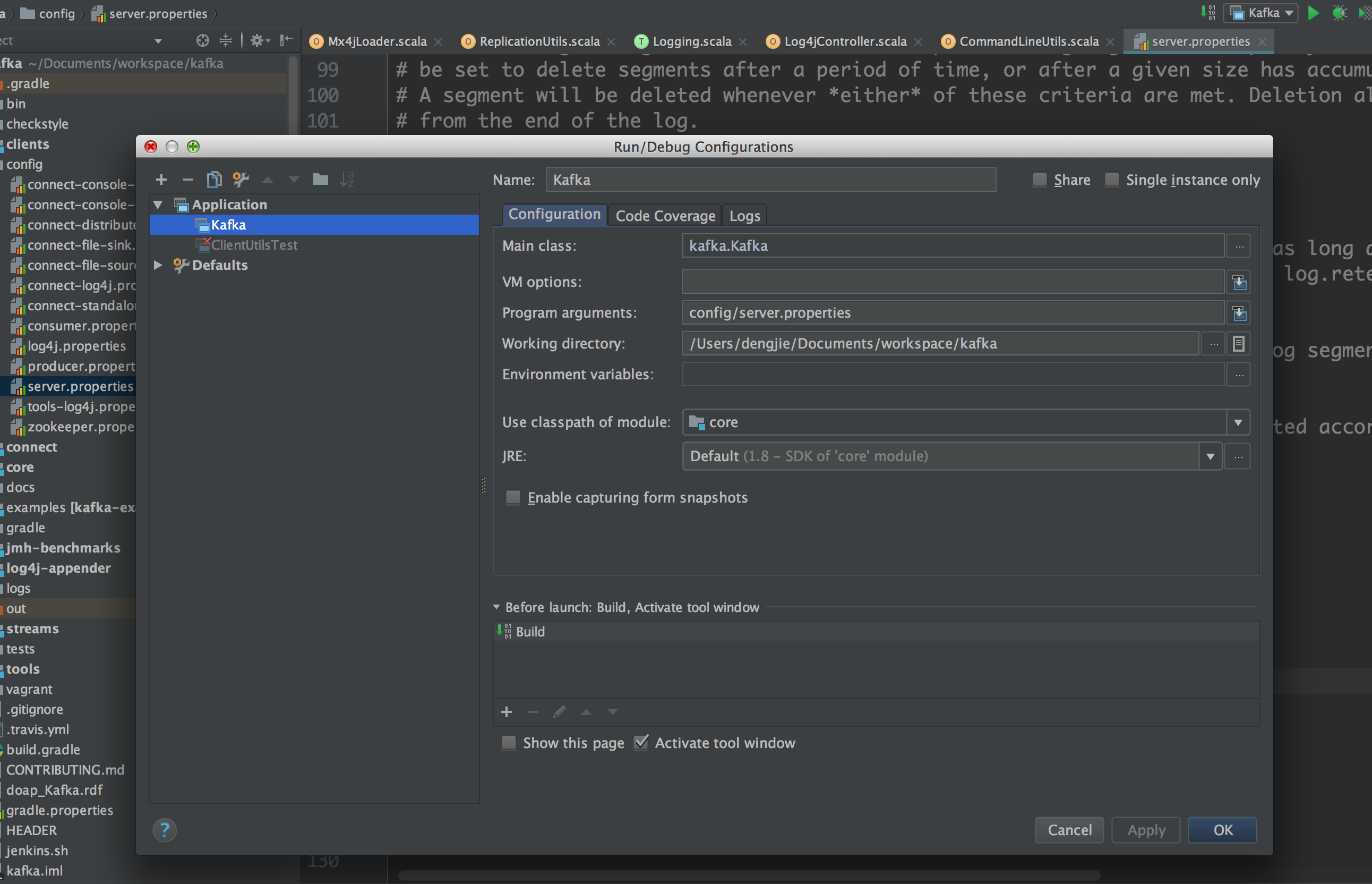This screenshot has width=1372, height=884.
Task: Copy configuration icon in dialog toolbar
Action: [x=214, y=180]
